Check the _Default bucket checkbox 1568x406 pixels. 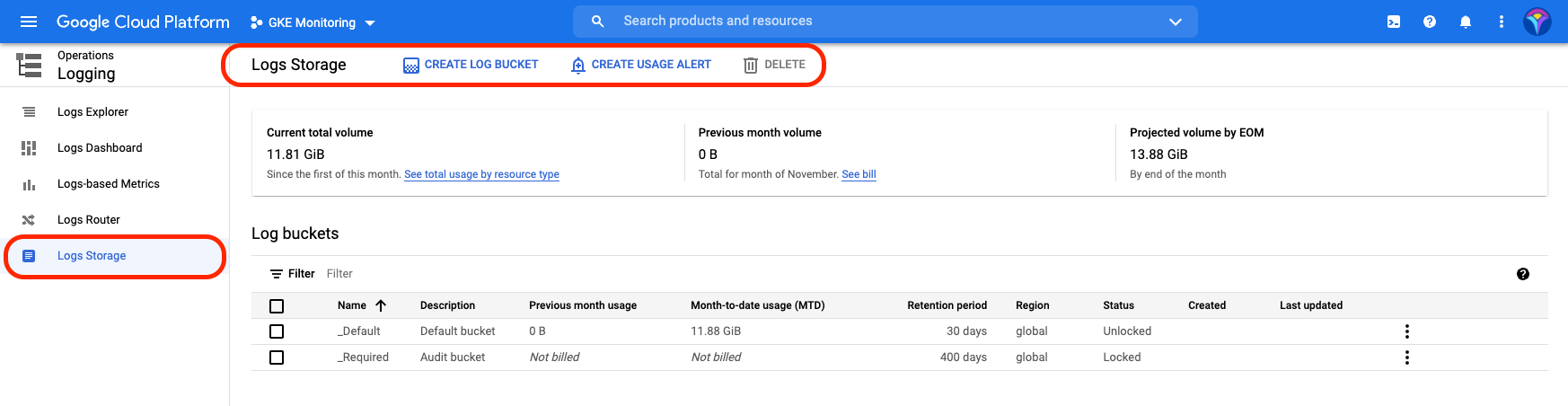277,331
